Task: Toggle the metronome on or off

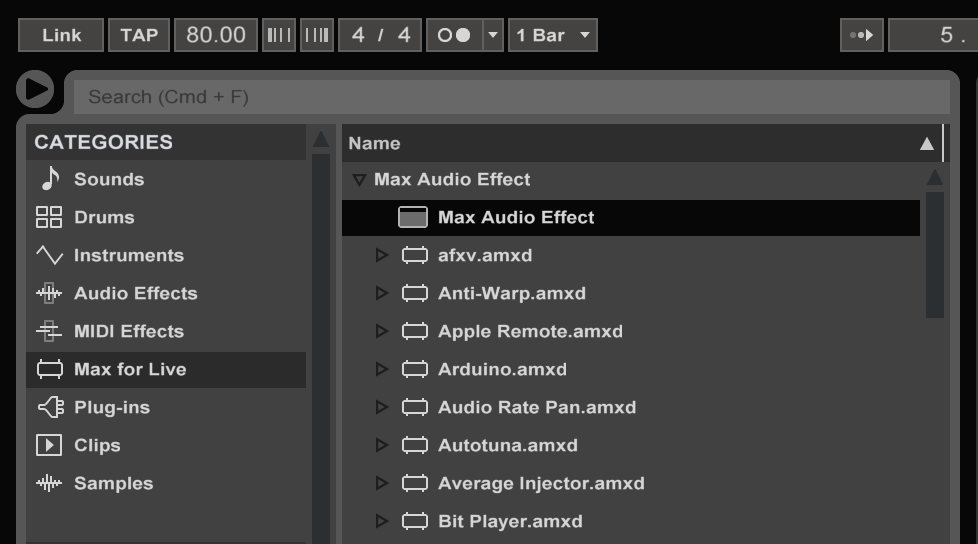Action: point(454,35)
